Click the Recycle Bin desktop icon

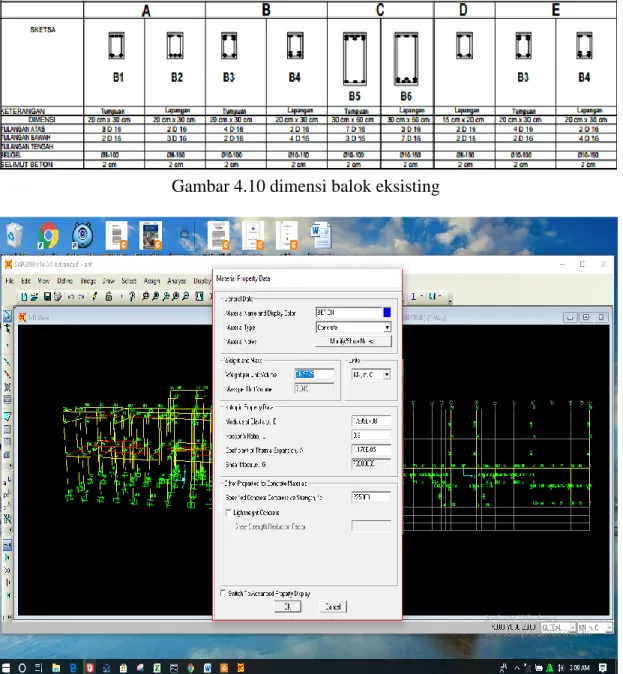[14, 236]
